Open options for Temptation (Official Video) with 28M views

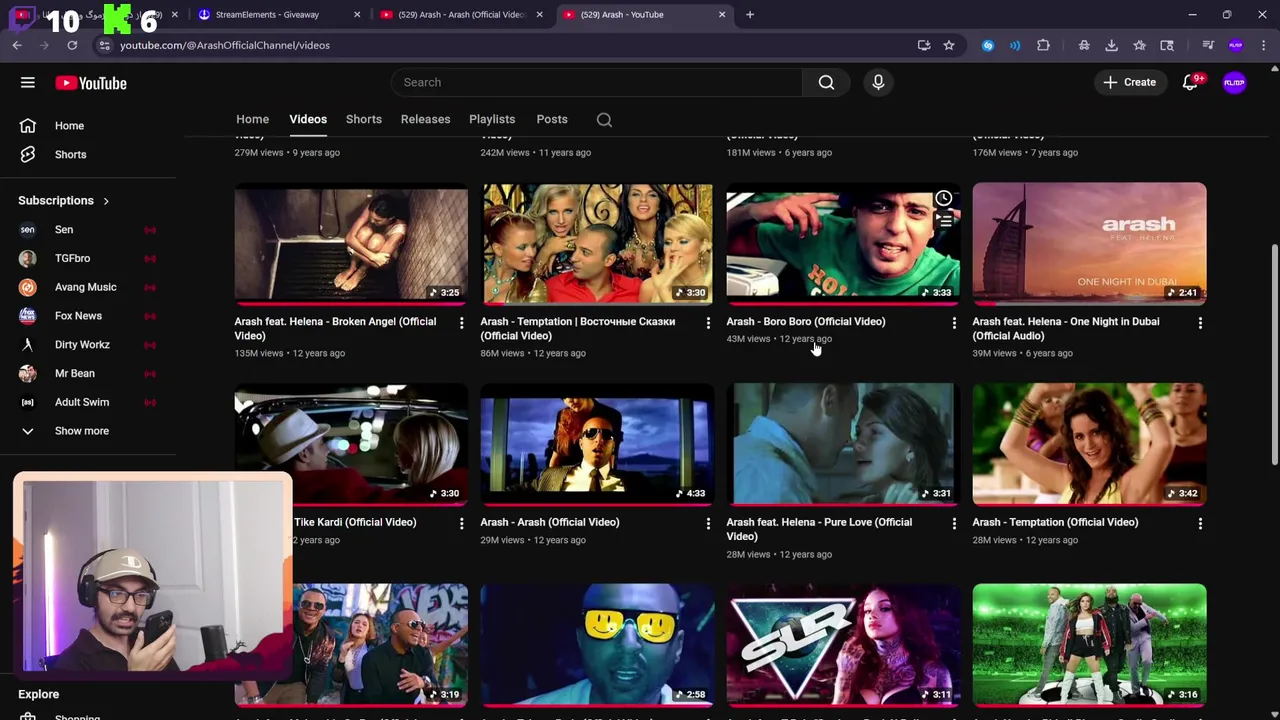[1200, 523]
